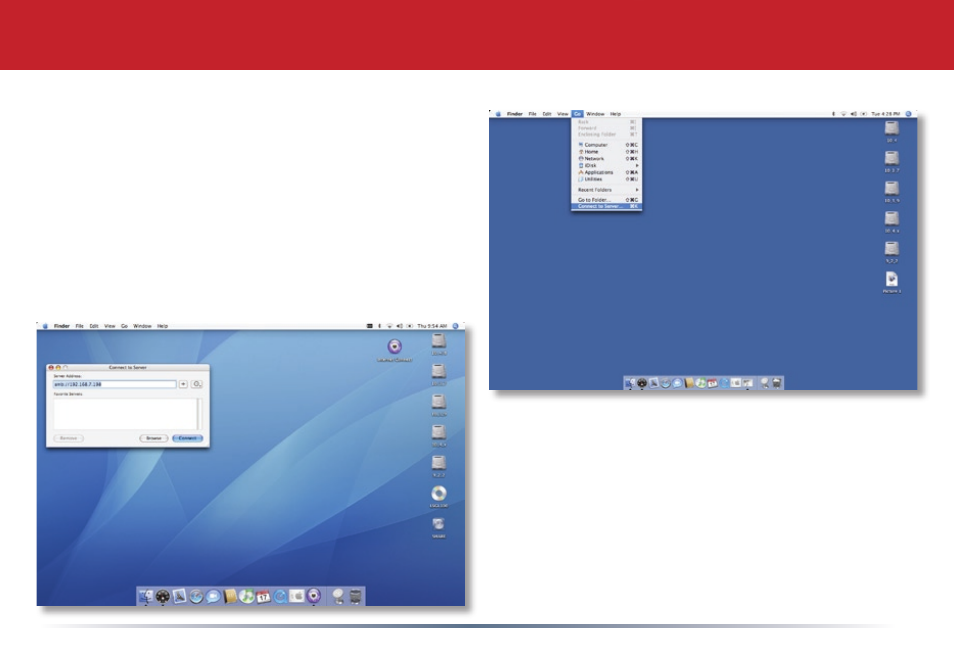Click the volume icon in the Tue 4:28 PM menu bar
This screenshot has height=660, width=954.
(x=854, y=114)
